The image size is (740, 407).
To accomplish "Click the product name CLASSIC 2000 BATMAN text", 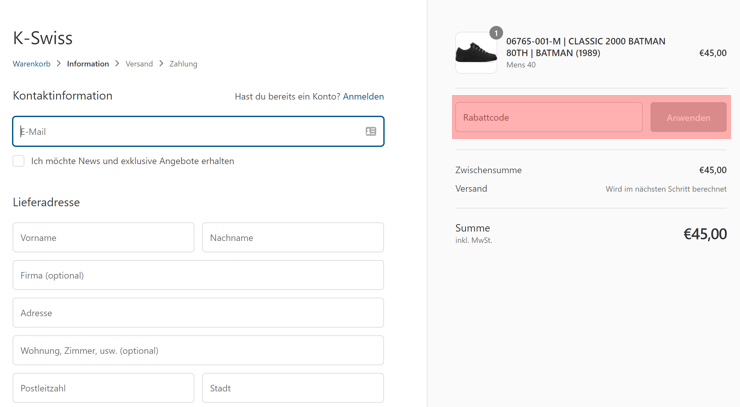I will point(586,47).
